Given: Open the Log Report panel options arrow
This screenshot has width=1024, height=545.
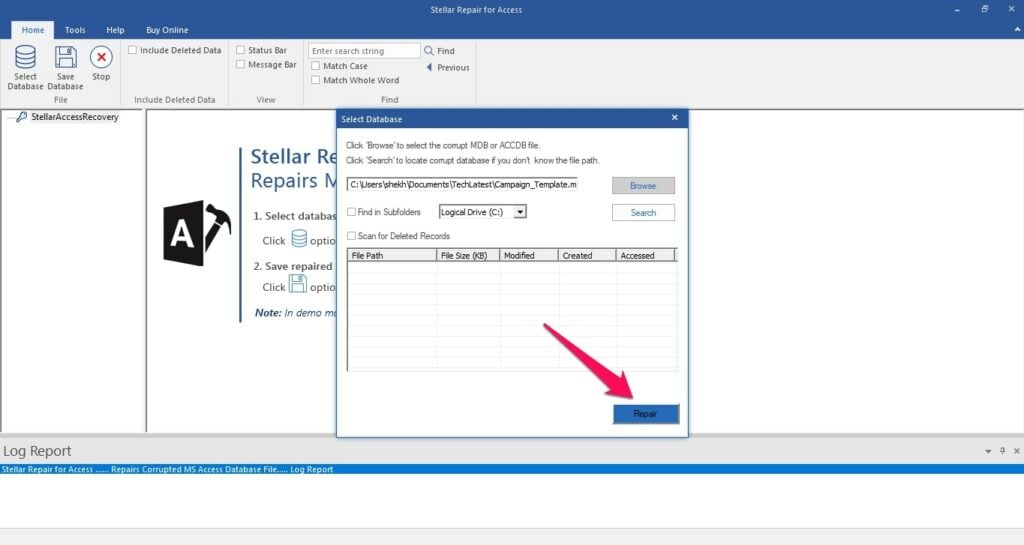Looking at the screenshot, I should point(988,451).
